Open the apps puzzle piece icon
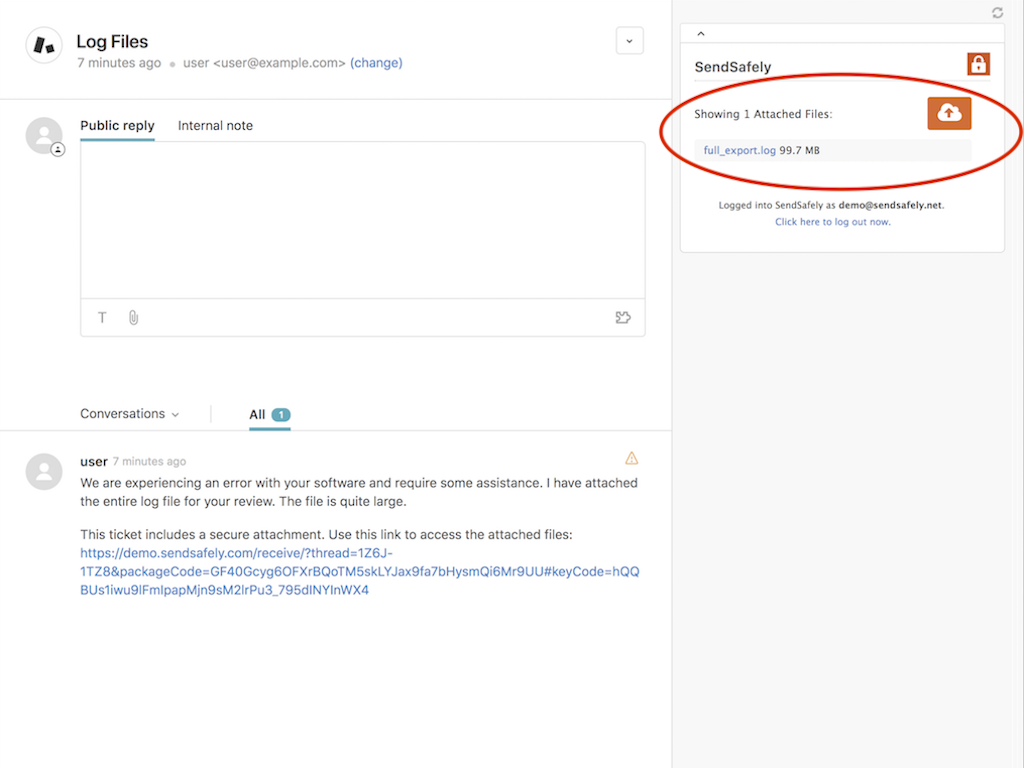 623,318
